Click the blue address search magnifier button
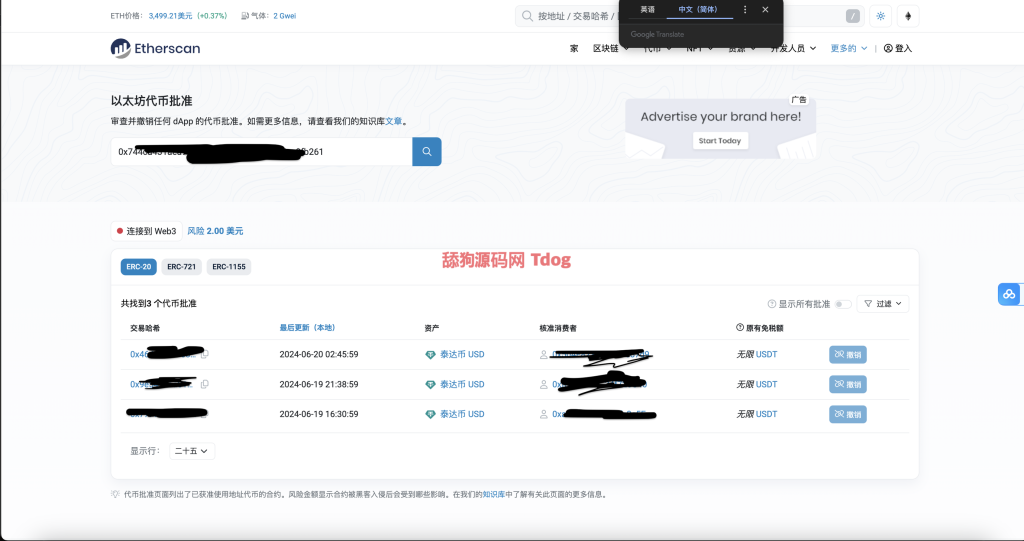 426,152
